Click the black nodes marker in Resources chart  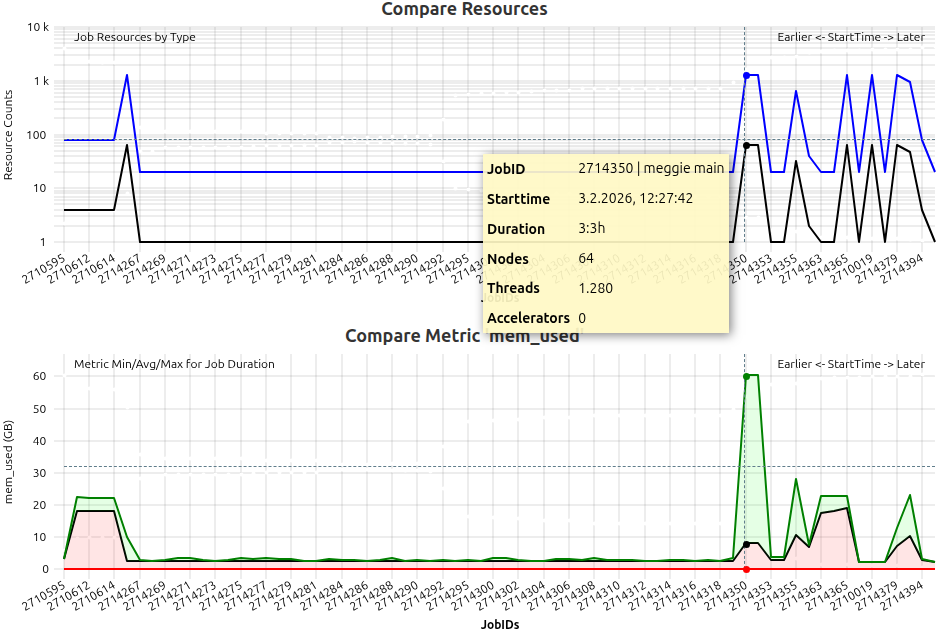pyautogui.click(x=746, y=146)
